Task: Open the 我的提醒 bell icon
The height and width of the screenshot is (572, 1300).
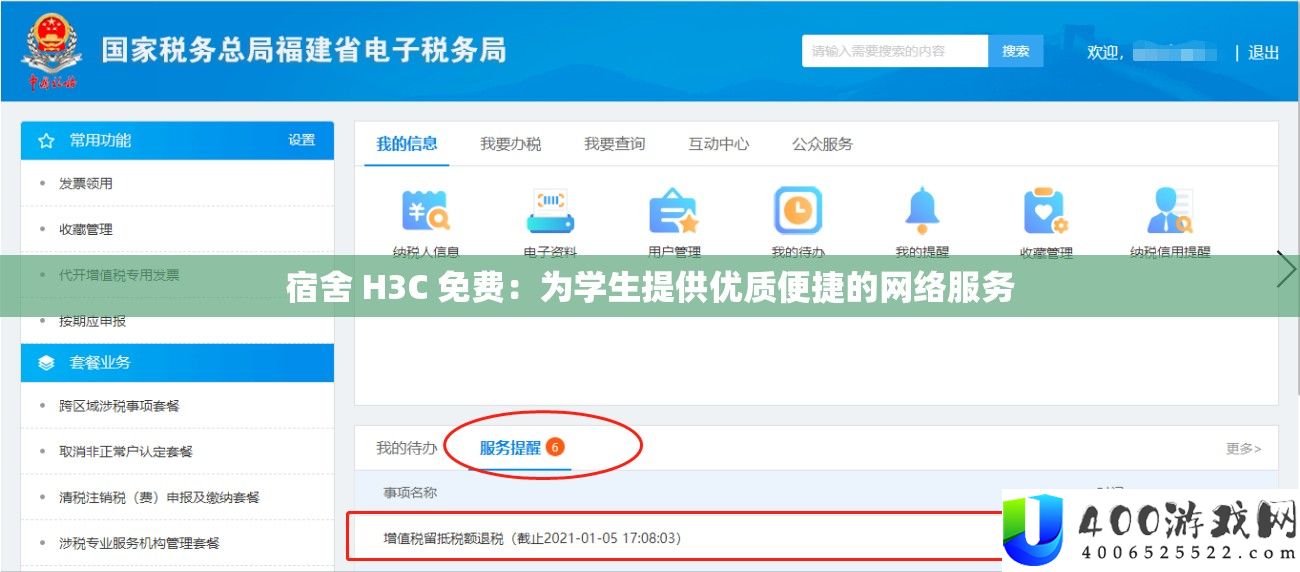Action: 922,211
